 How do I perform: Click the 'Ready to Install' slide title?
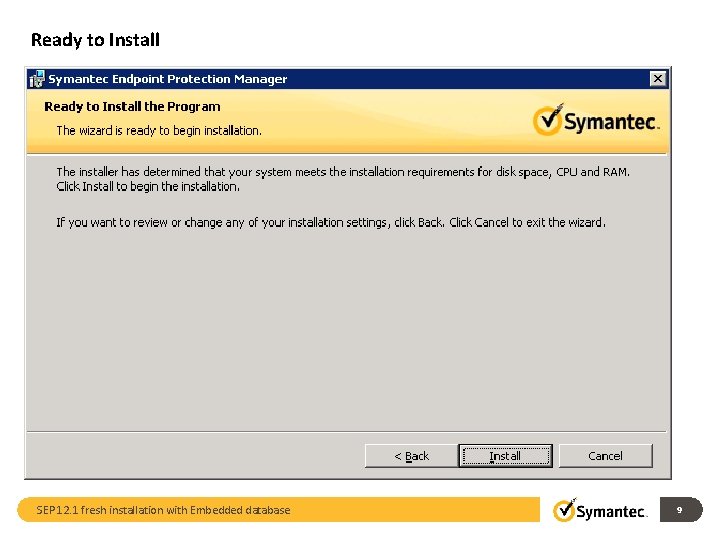[95, 40]
